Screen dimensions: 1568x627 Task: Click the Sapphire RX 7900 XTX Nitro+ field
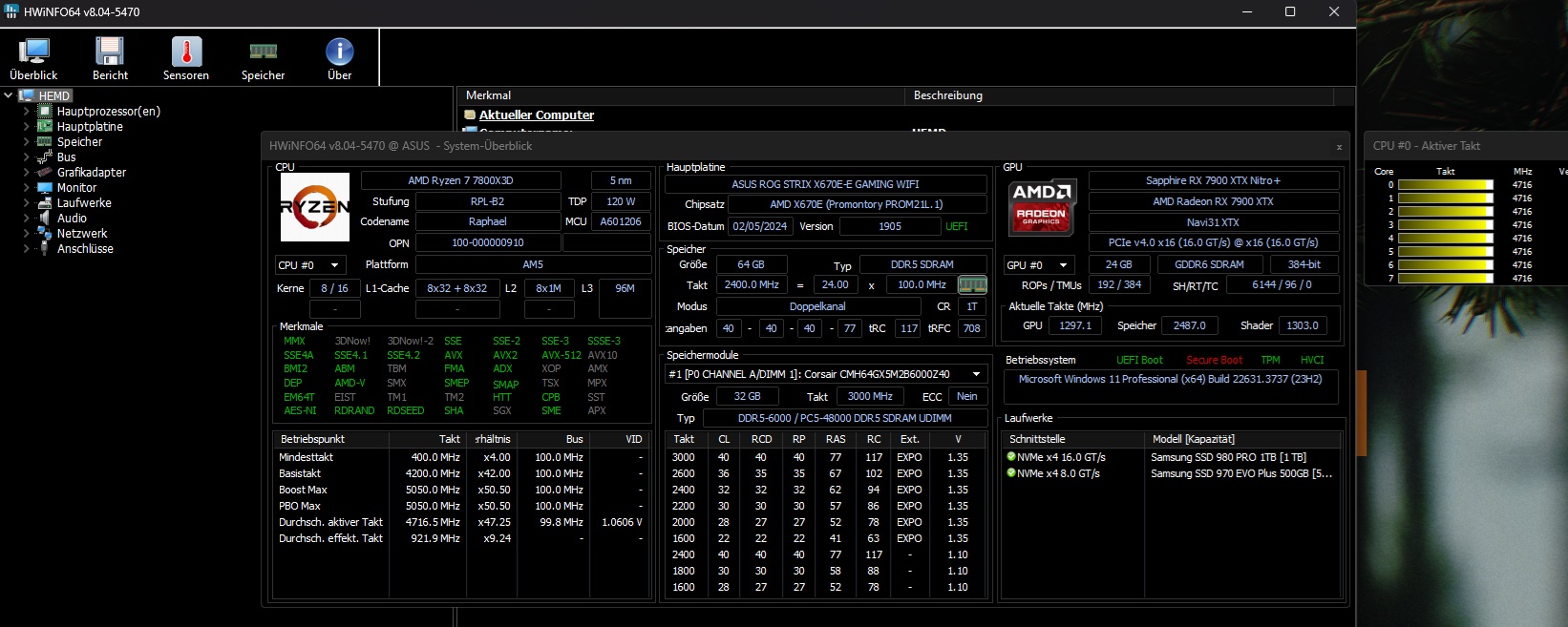1213,180
